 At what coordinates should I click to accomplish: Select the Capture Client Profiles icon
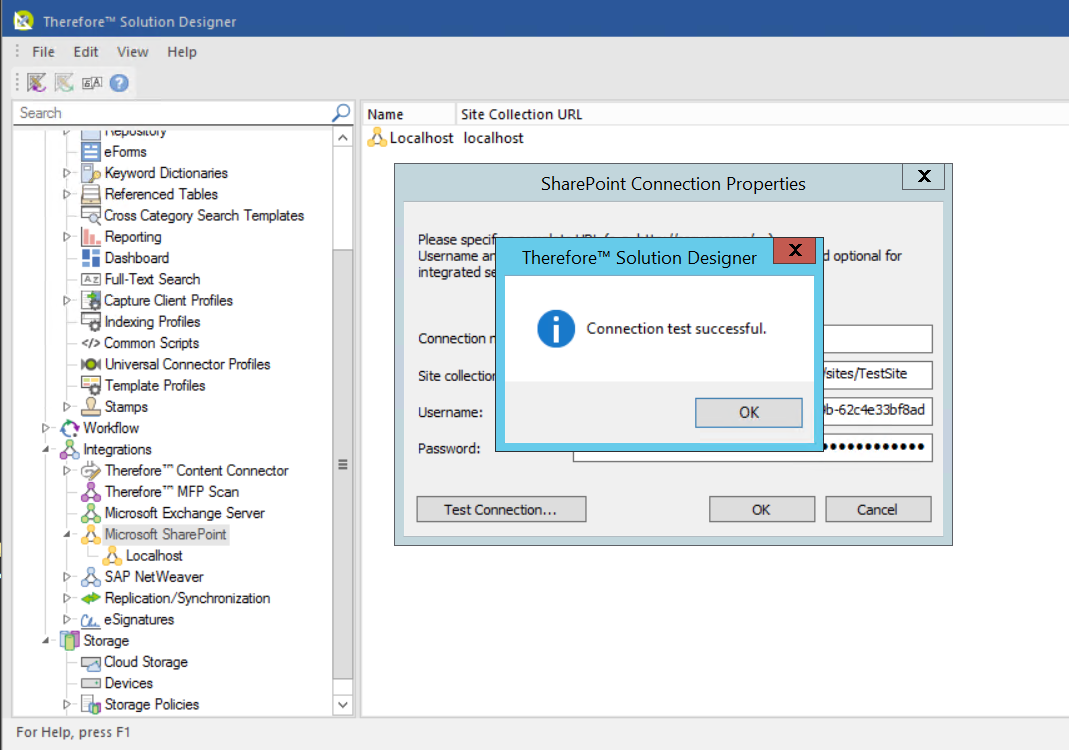pyautogui.click(x=91, y=300)
